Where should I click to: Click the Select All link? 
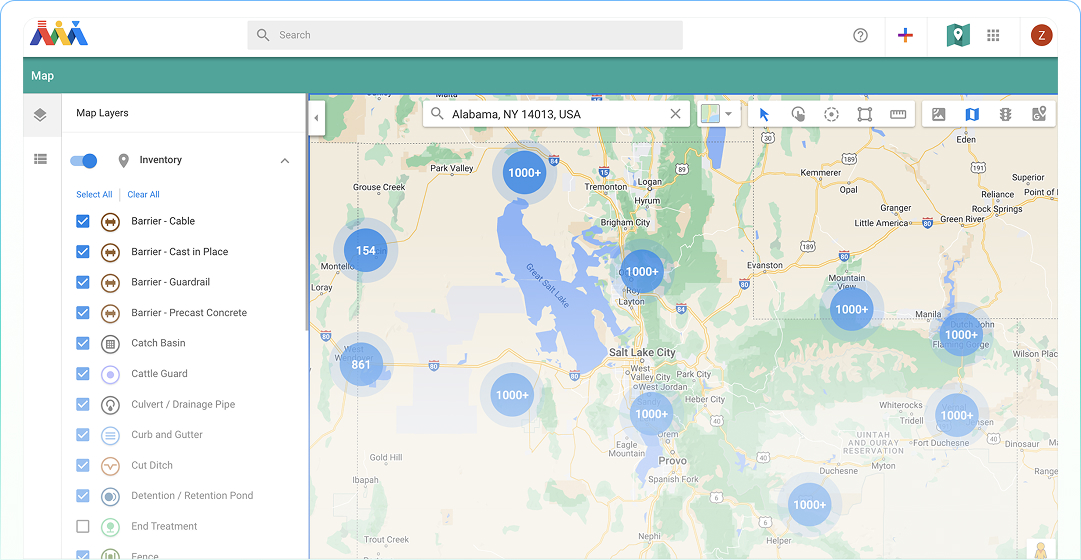point(94,194)
